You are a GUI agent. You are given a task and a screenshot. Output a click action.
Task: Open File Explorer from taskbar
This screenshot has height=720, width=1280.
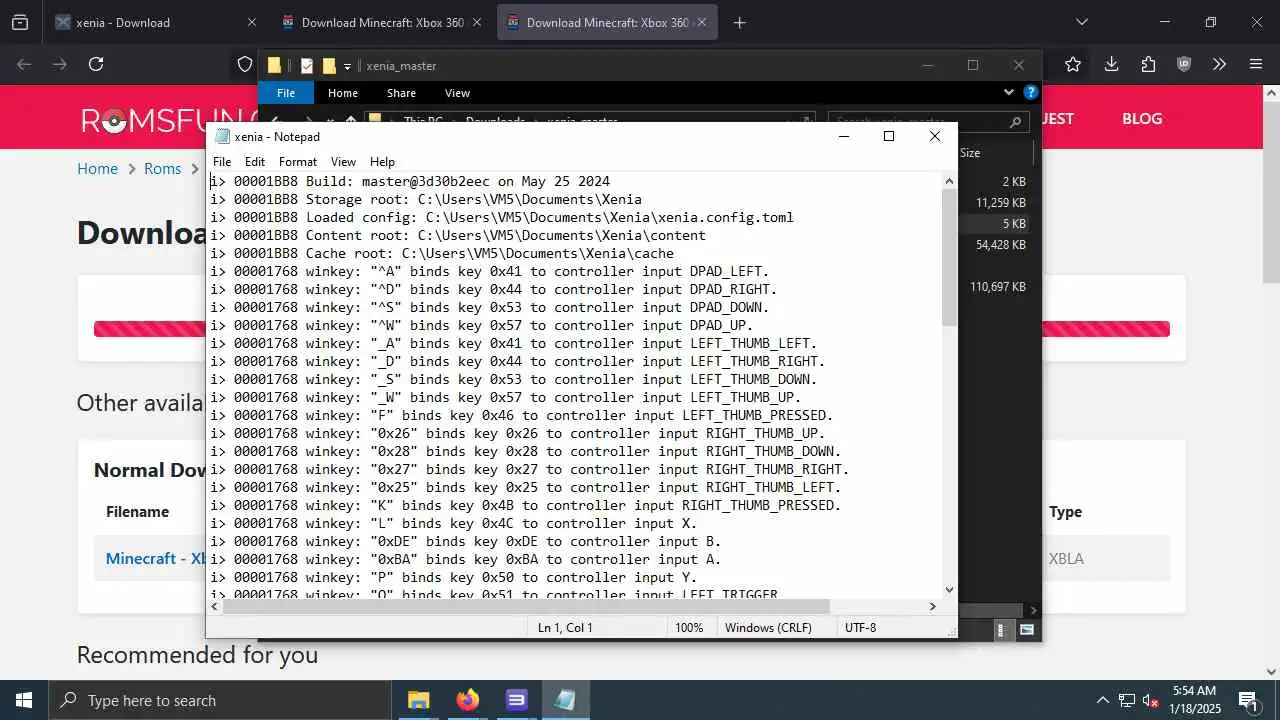tap(418, 700)
